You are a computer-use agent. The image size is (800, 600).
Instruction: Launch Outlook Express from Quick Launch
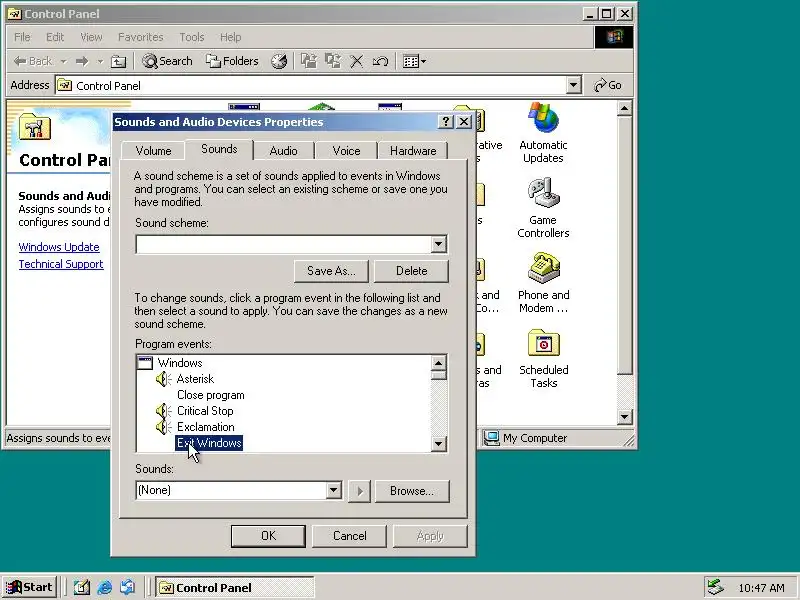point(127,588)
